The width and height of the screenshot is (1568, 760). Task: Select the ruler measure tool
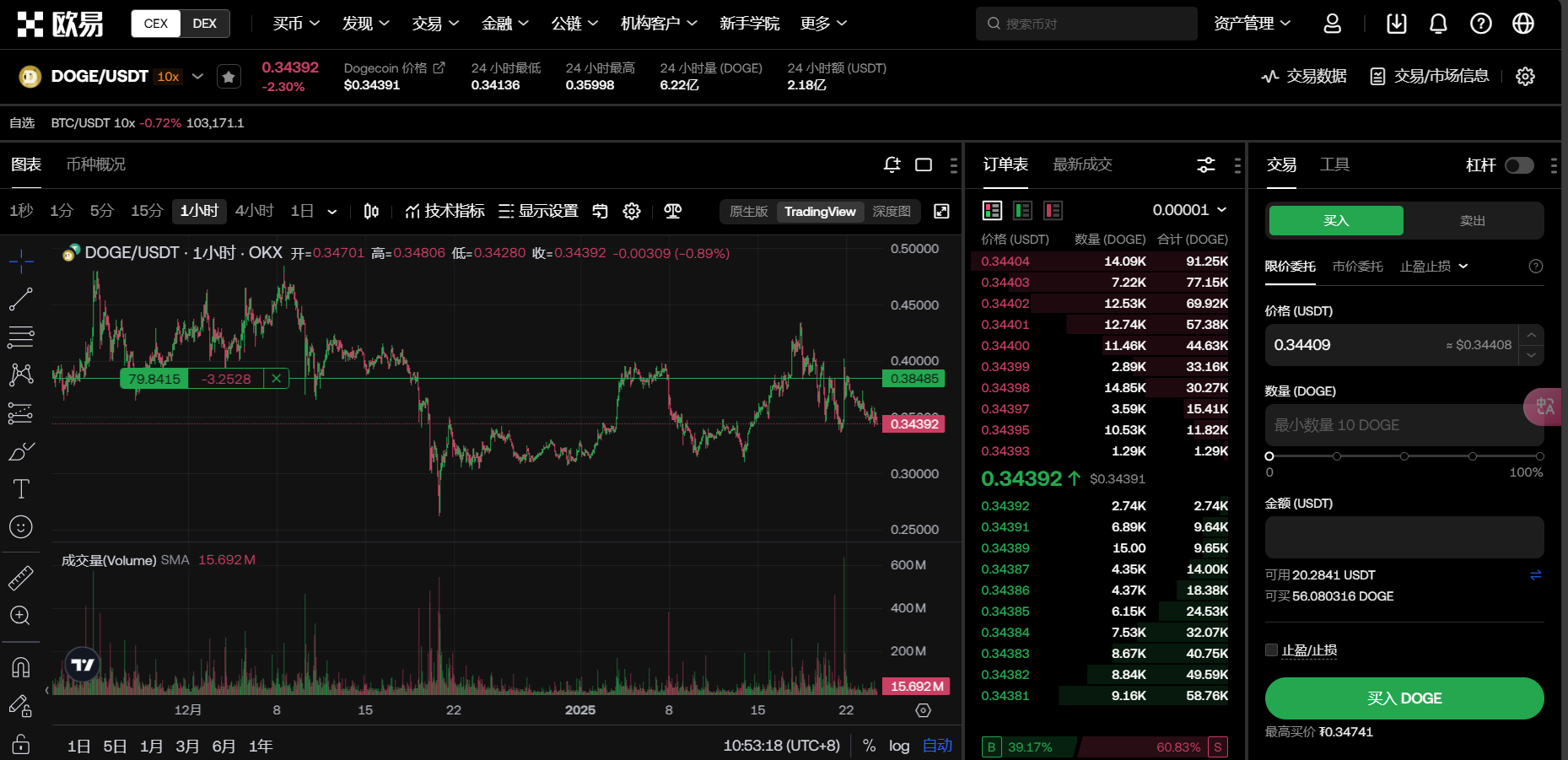(21, 578)
